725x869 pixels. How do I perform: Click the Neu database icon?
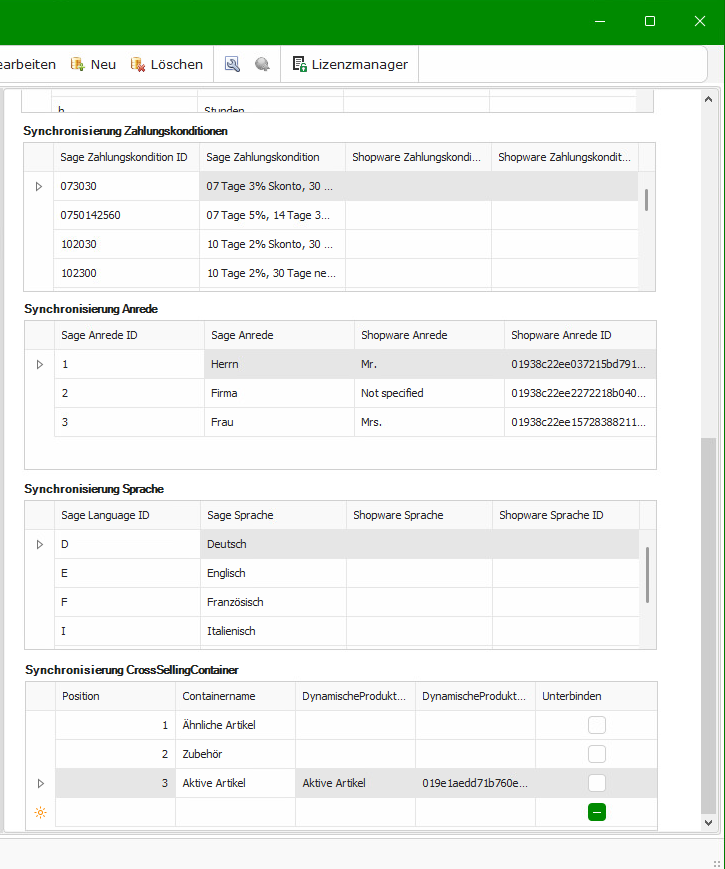77,64
